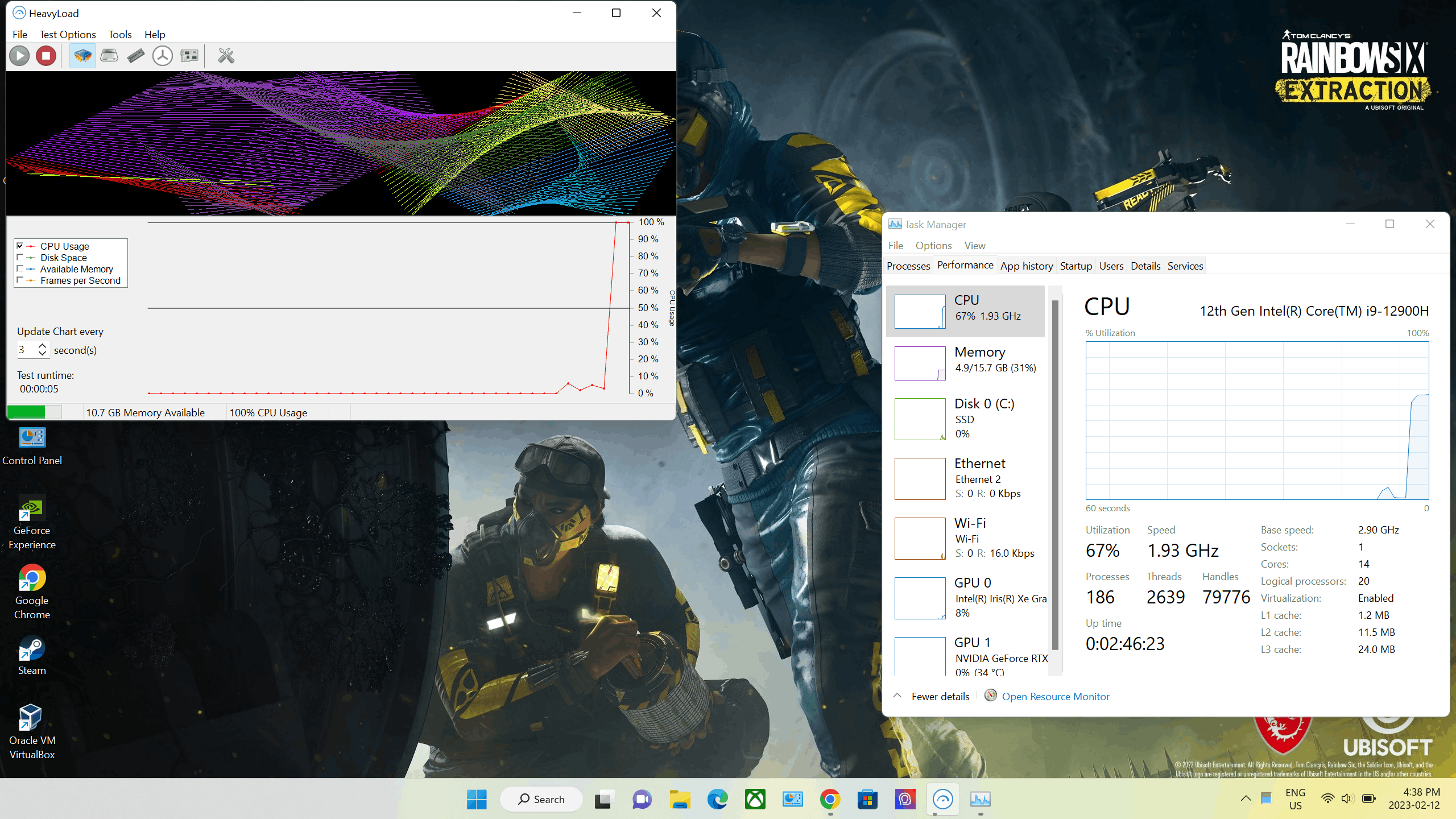
Task: Click the HeavyLoad Stop button
Action: (x=46, y=55)
